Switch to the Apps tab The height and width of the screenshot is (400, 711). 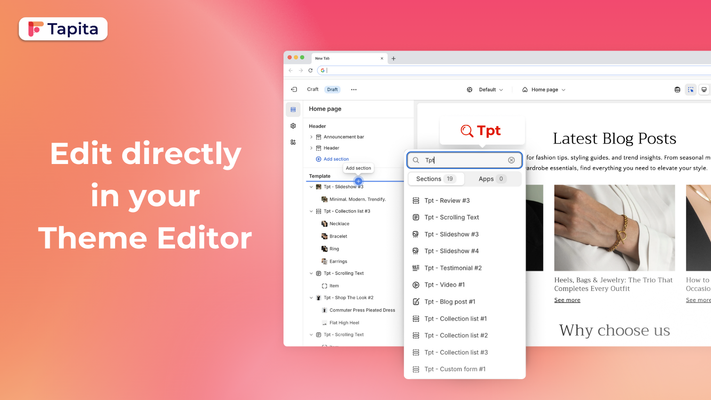tap(492, 178)
